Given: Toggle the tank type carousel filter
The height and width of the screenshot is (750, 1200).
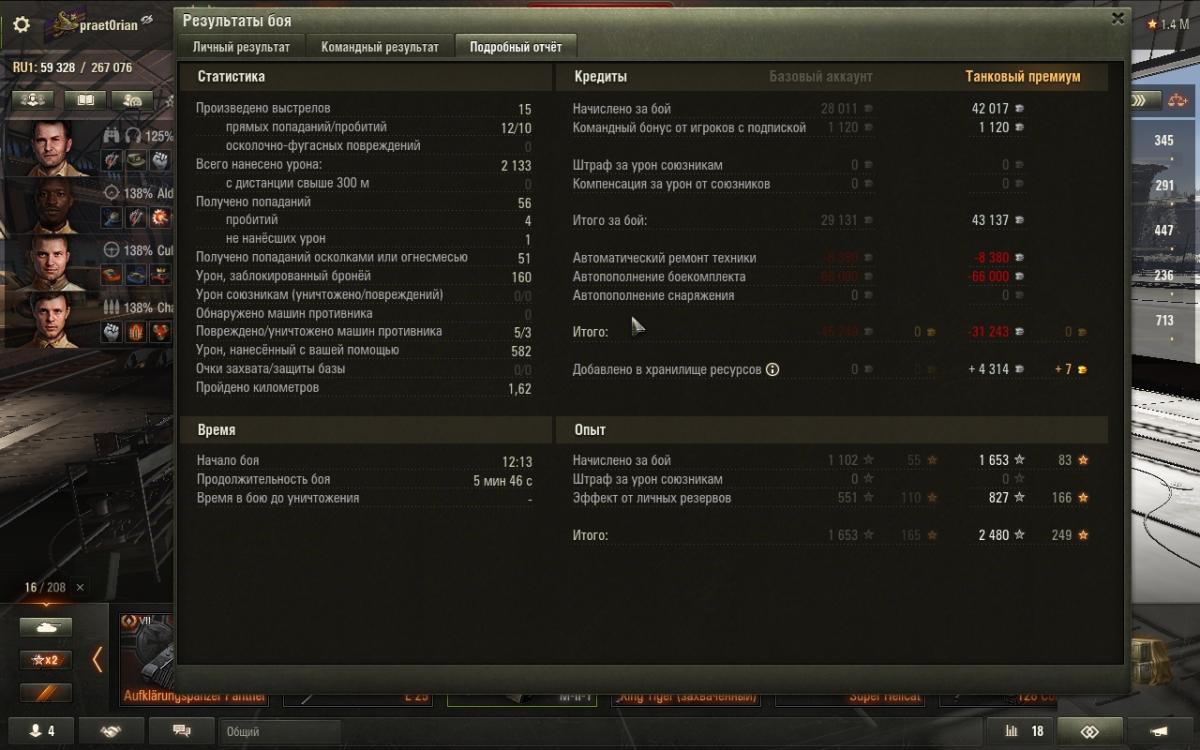Looking at the screenshot, I should click(46, 627).
